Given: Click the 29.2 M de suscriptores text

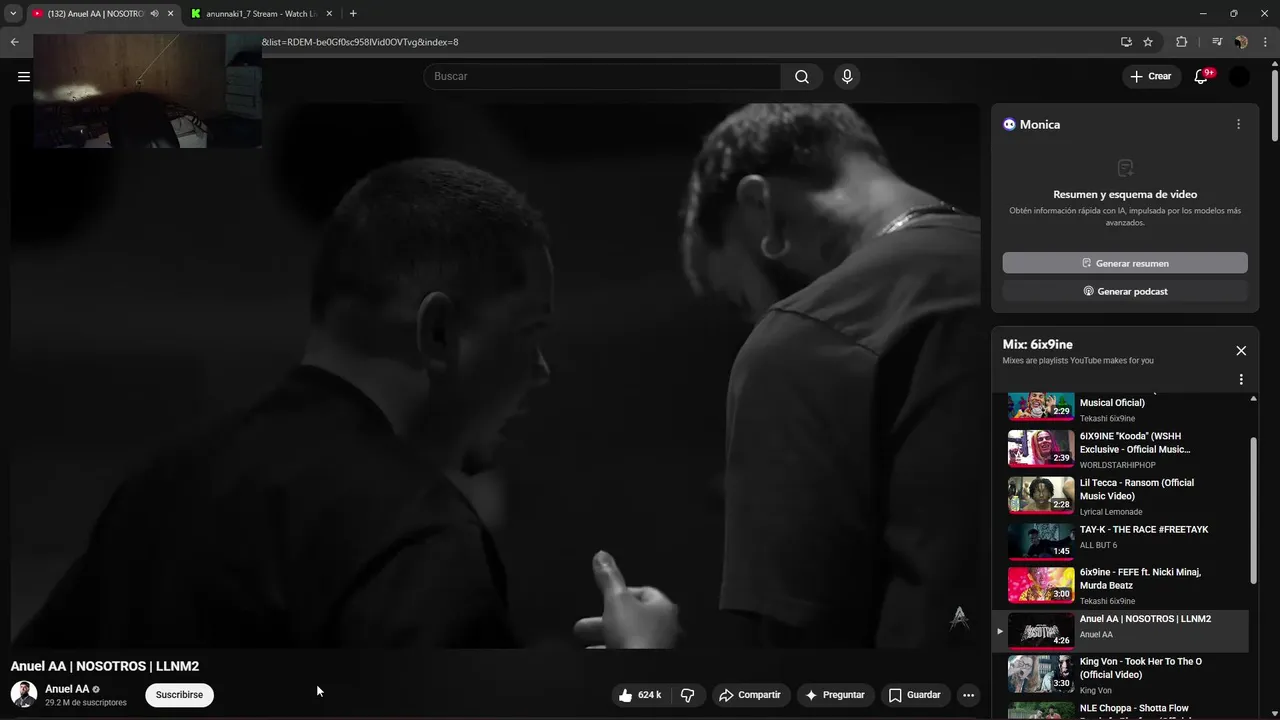Looking at the screenshot, I should (86, 703).
